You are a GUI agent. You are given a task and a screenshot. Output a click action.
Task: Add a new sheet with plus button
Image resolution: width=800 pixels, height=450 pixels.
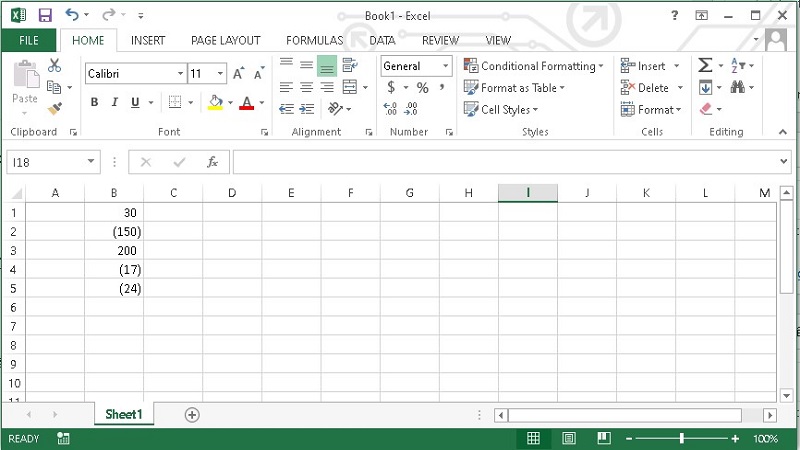(x=192, y=415)
